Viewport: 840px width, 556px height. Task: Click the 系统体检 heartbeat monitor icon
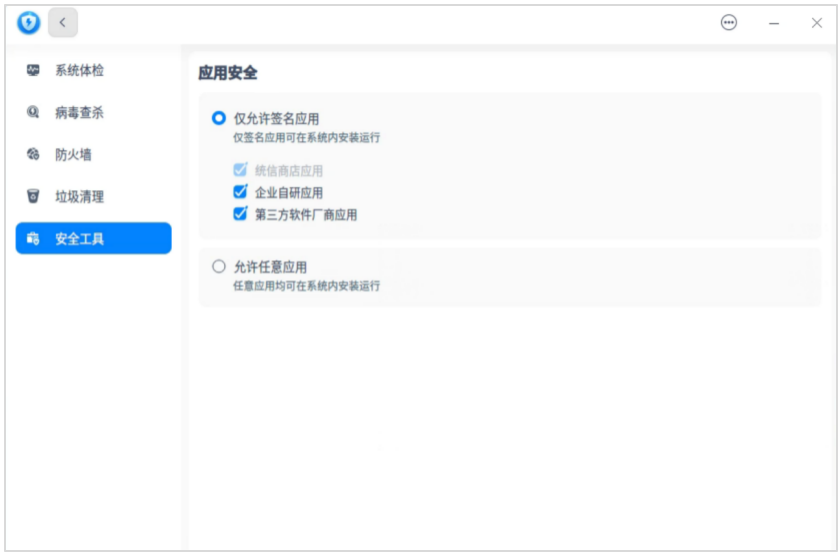33,71
